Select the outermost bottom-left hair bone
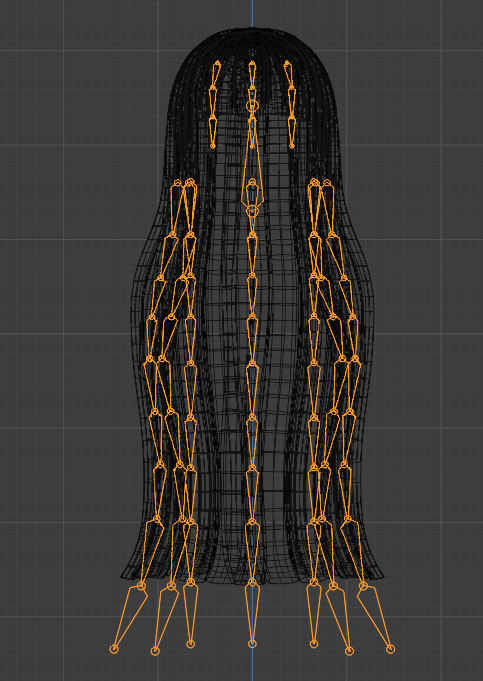The height and width of the screenshot is (681, 483). point(129,617)
